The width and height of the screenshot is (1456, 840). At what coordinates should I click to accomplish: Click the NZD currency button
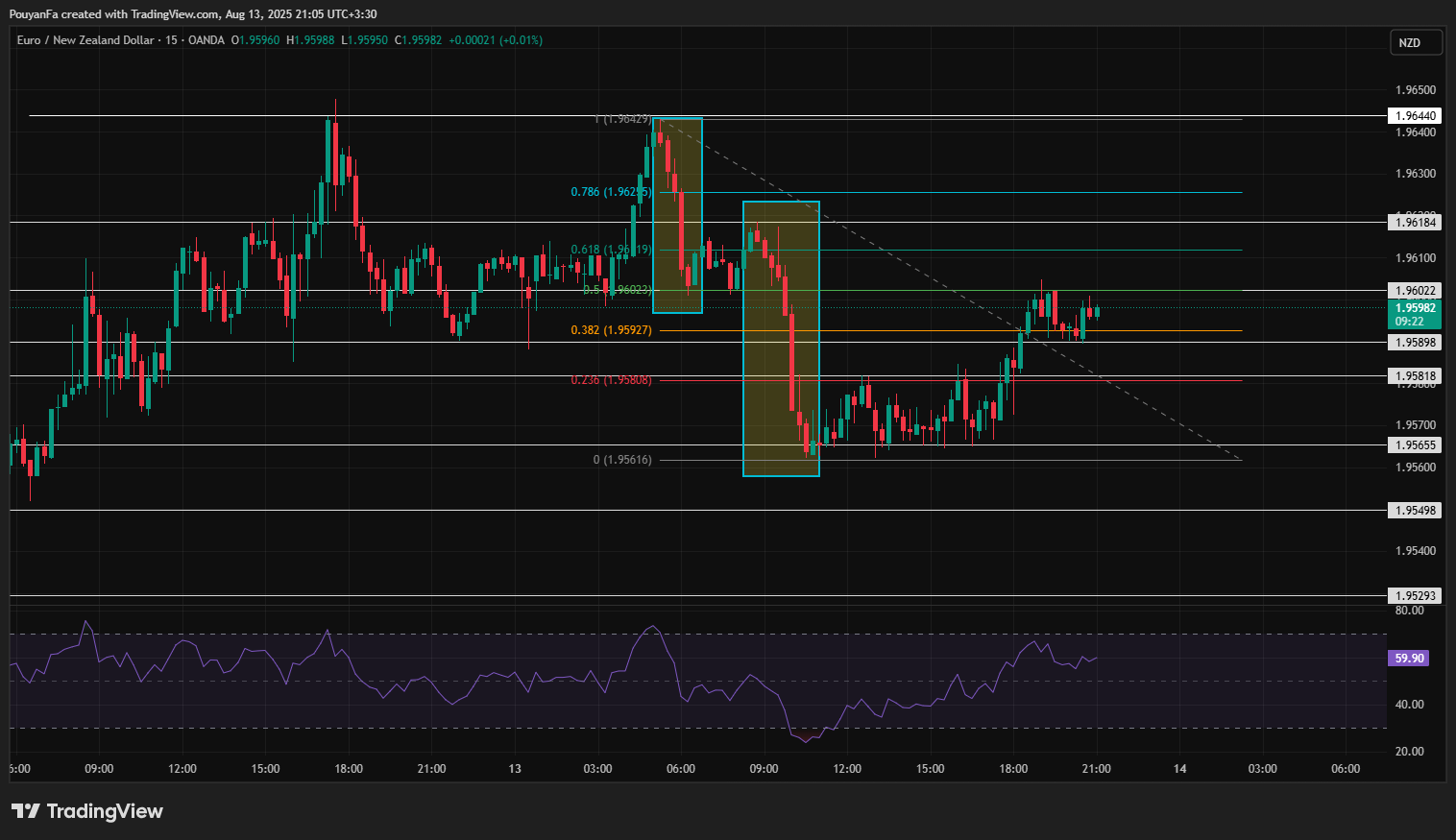[1416, 43]
